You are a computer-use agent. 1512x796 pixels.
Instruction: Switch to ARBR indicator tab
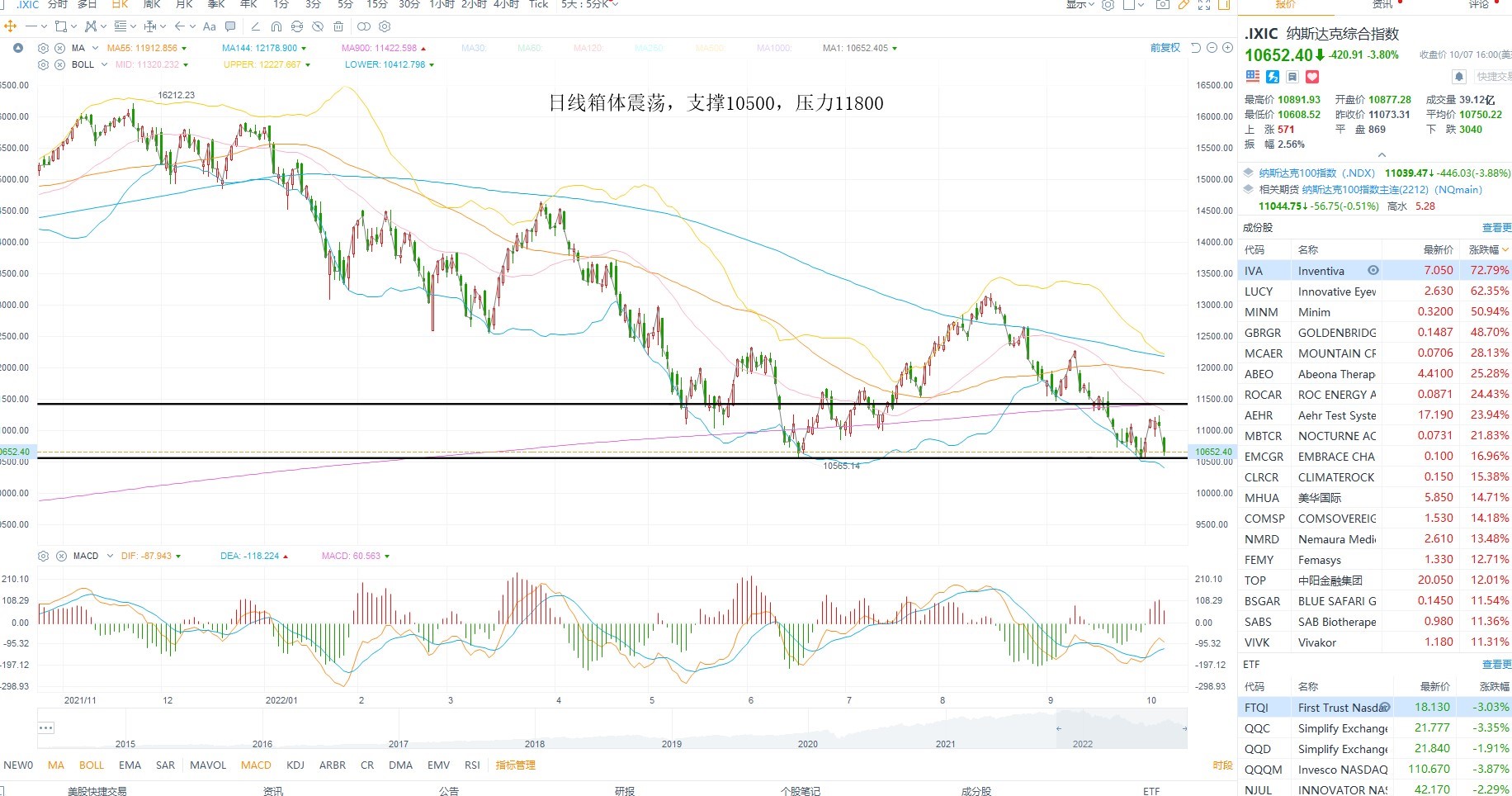click(x=333, y=765)
